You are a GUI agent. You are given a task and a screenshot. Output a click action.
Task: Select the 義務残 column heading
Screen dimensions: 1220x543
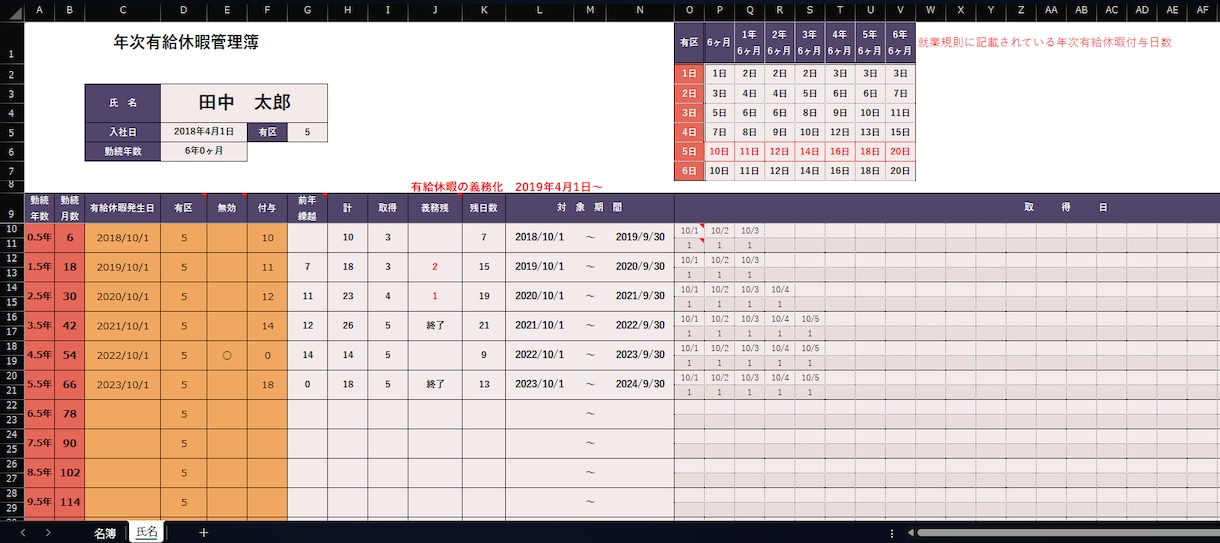point(435,208)
